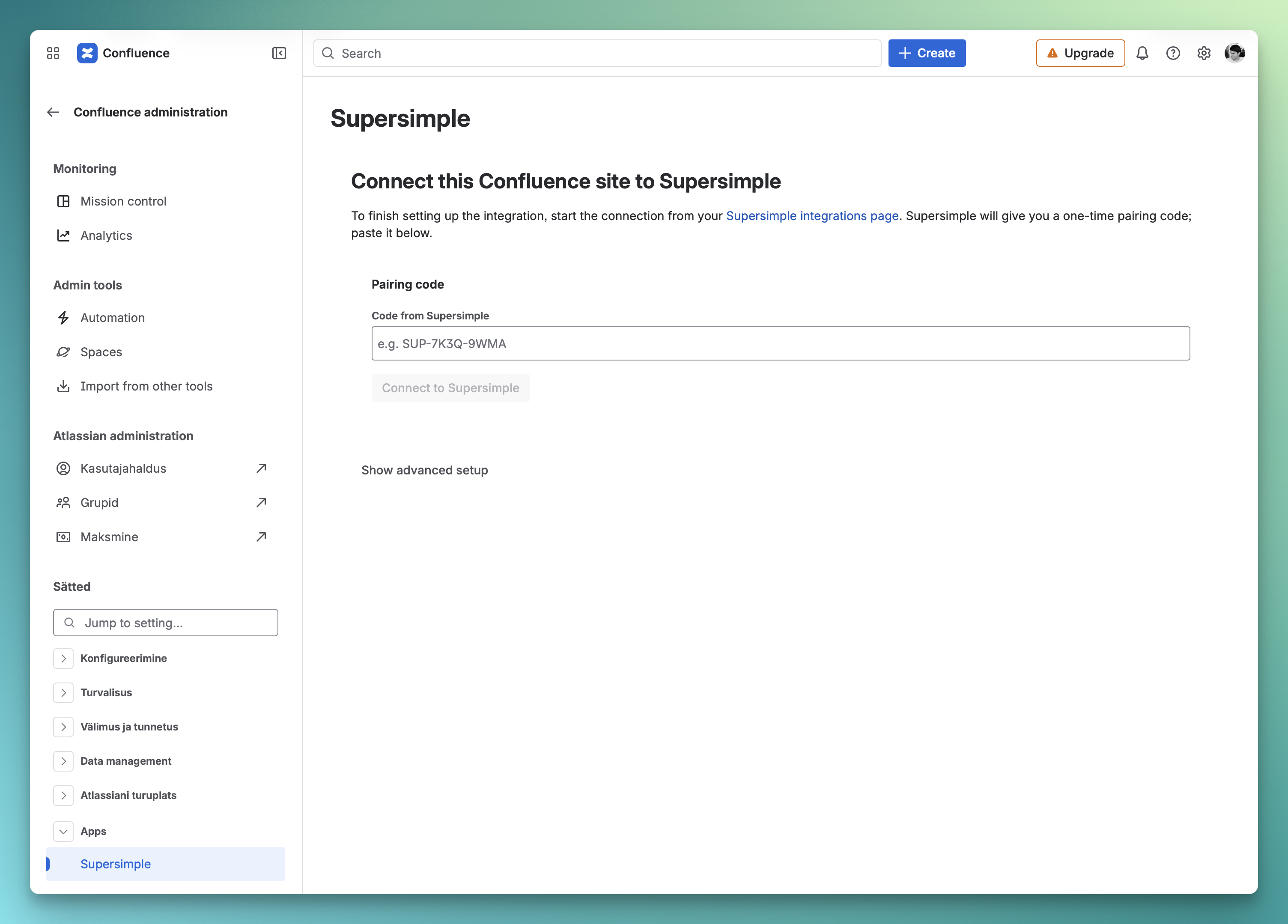Click the Mission control board icon
This screenshot has width=1288, height=924.
pyautogui.click(x=63, y=201)
